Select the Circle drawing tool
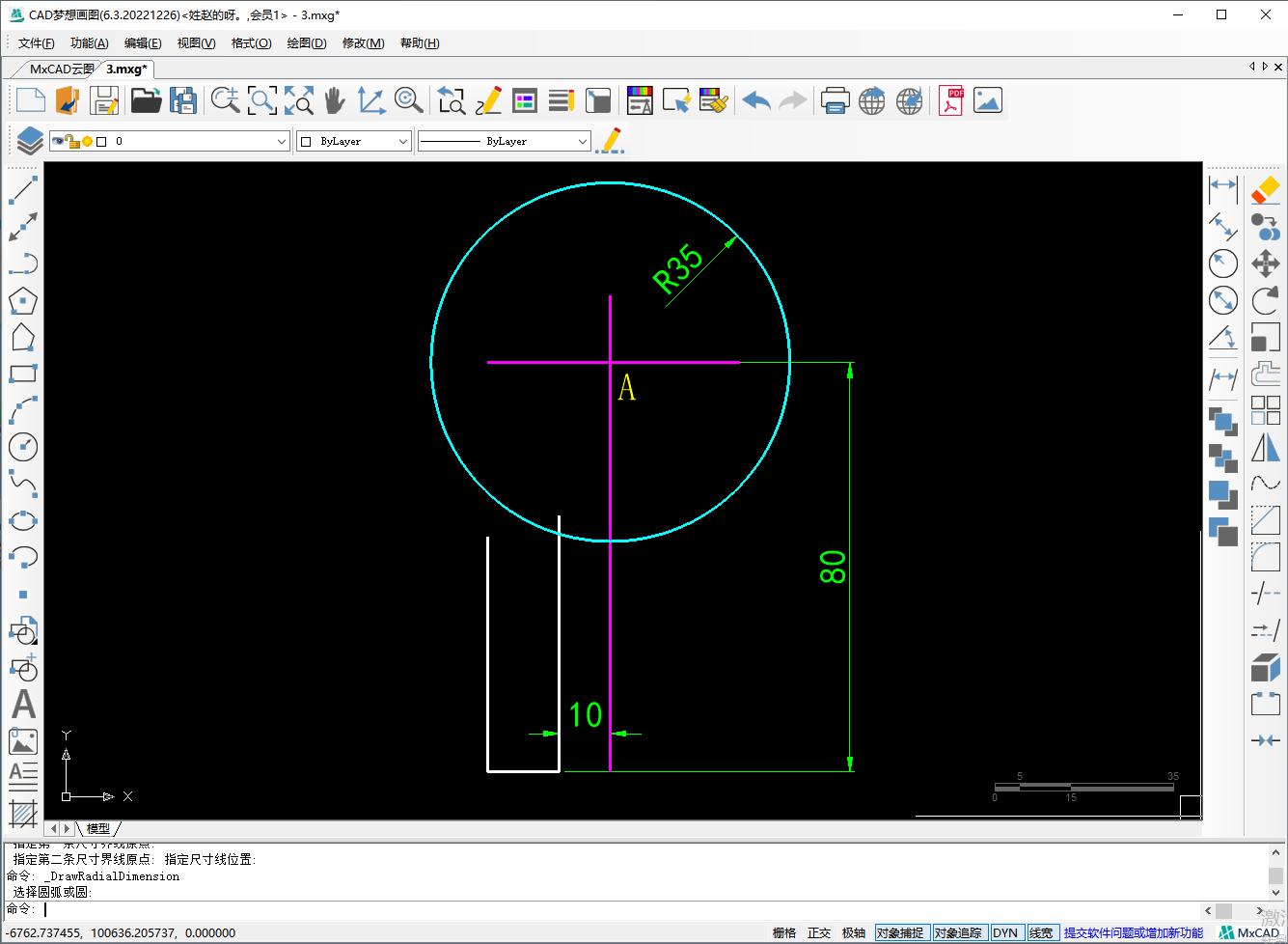This screenshot has width=1288, height=944. 21,446
